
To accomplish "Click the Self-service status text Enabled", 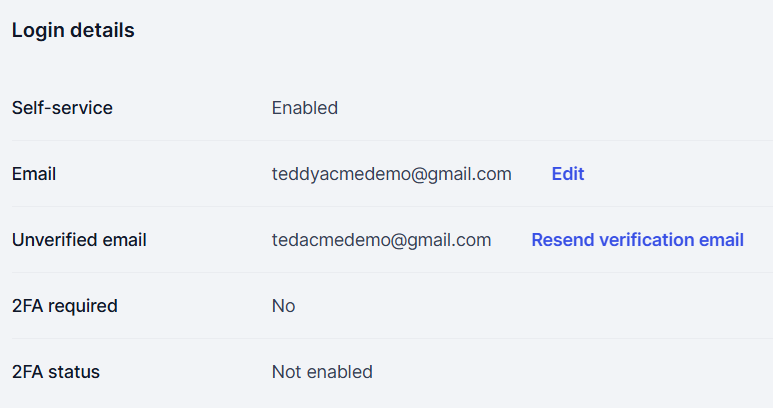I will click(x=304, y=108).
